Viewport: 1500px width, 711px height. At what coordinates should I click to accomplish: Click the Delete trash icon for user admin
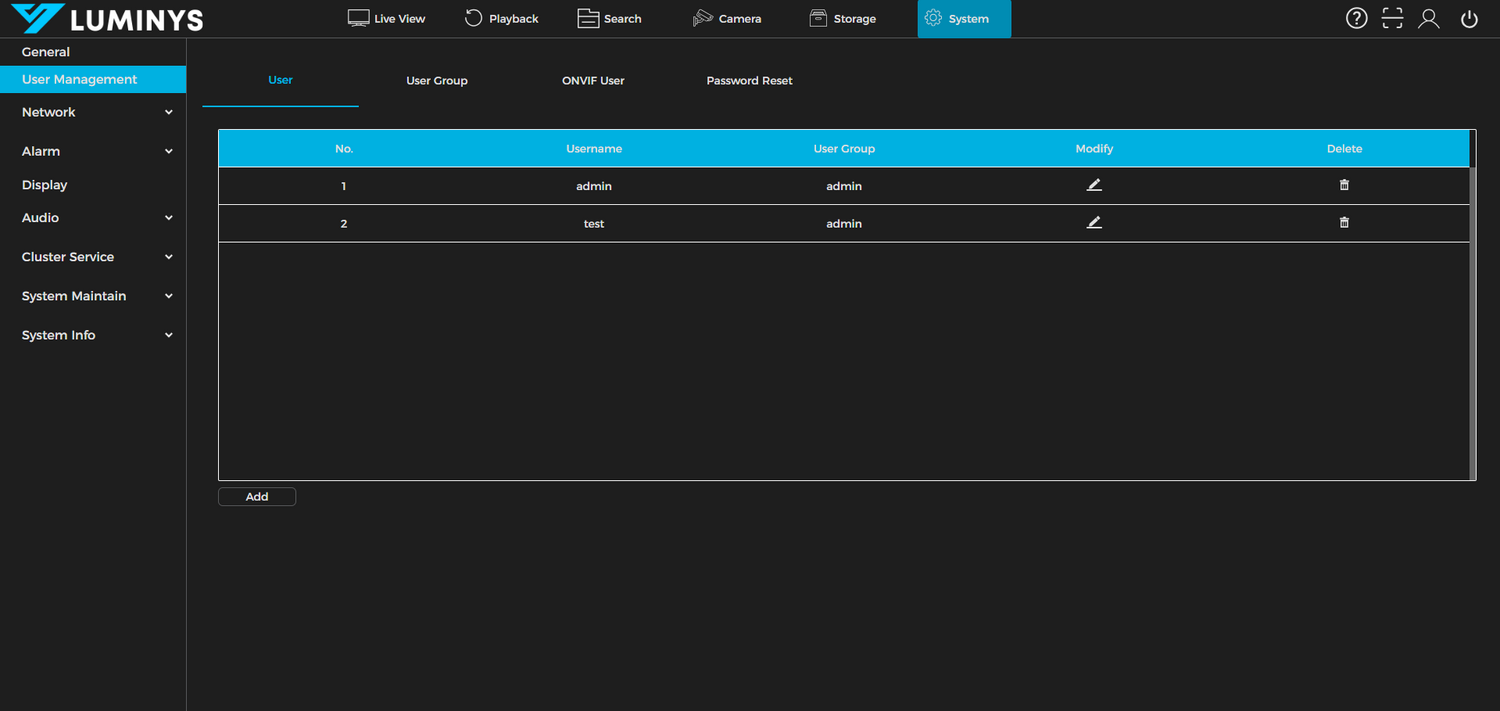pyautogui.click(x=1344, y=184)
